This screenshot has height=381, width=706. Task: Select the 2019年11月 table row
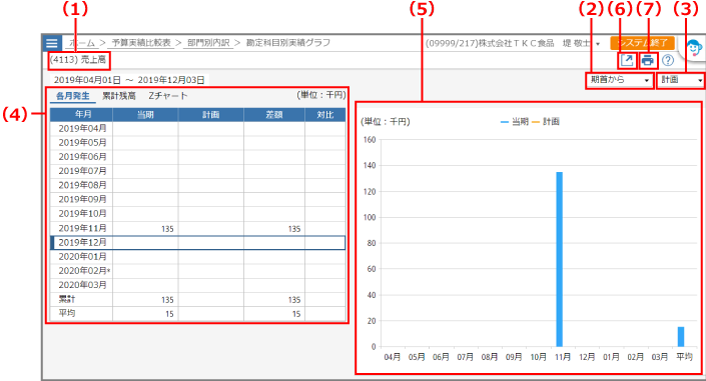pyautogui.click(x=198, y=228)
